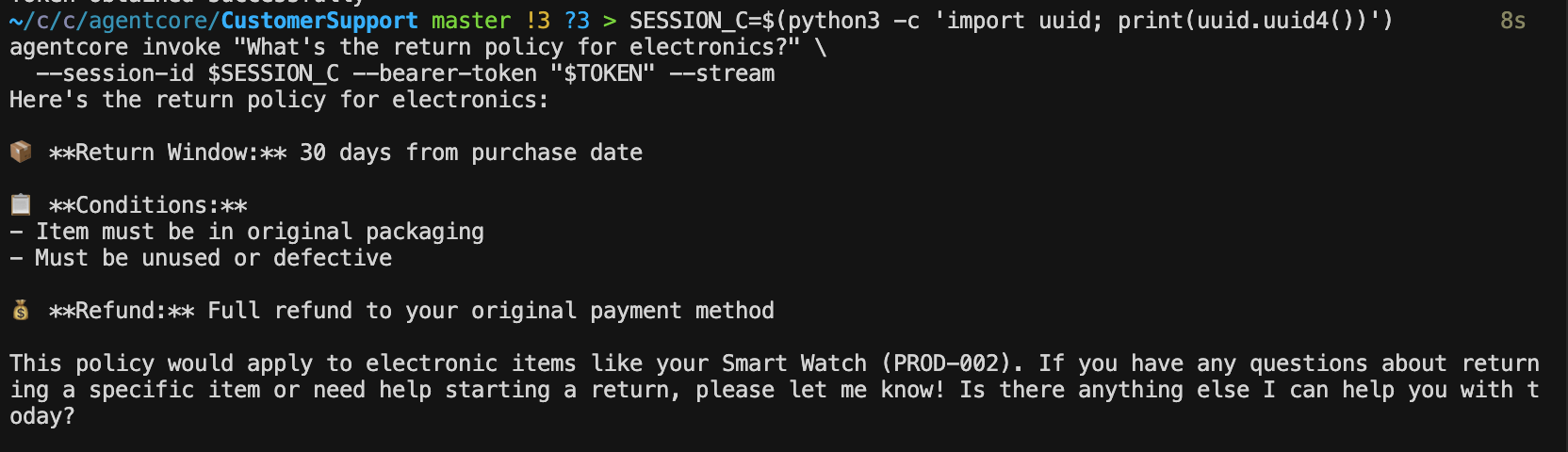Click the --session-id flag
This screenshot has width=1568, height=452.
(115, 73)
